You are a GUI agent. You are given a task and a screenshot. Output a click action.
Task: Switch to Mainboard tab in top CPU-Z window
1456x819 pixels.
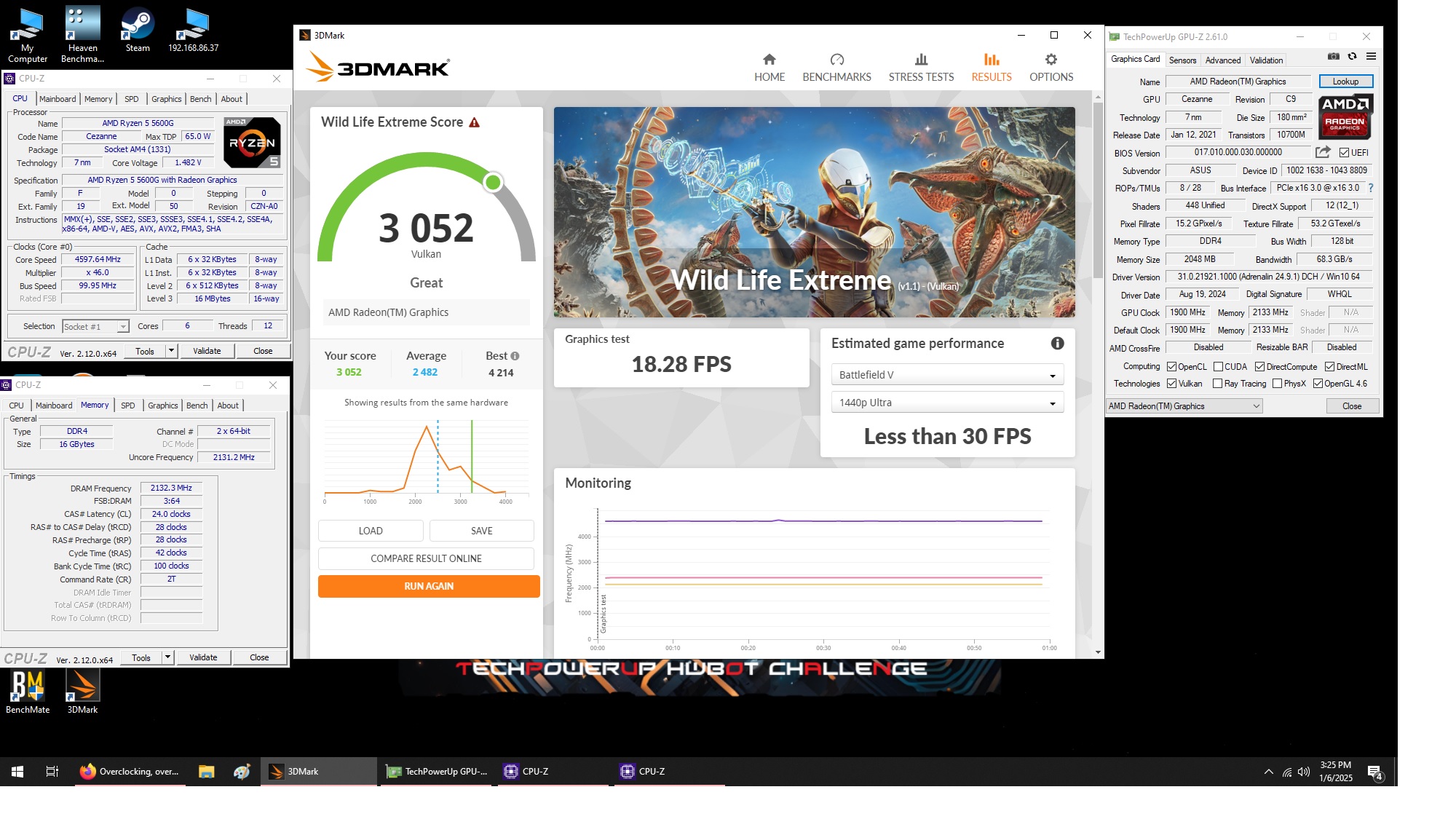tap(58, 99)
